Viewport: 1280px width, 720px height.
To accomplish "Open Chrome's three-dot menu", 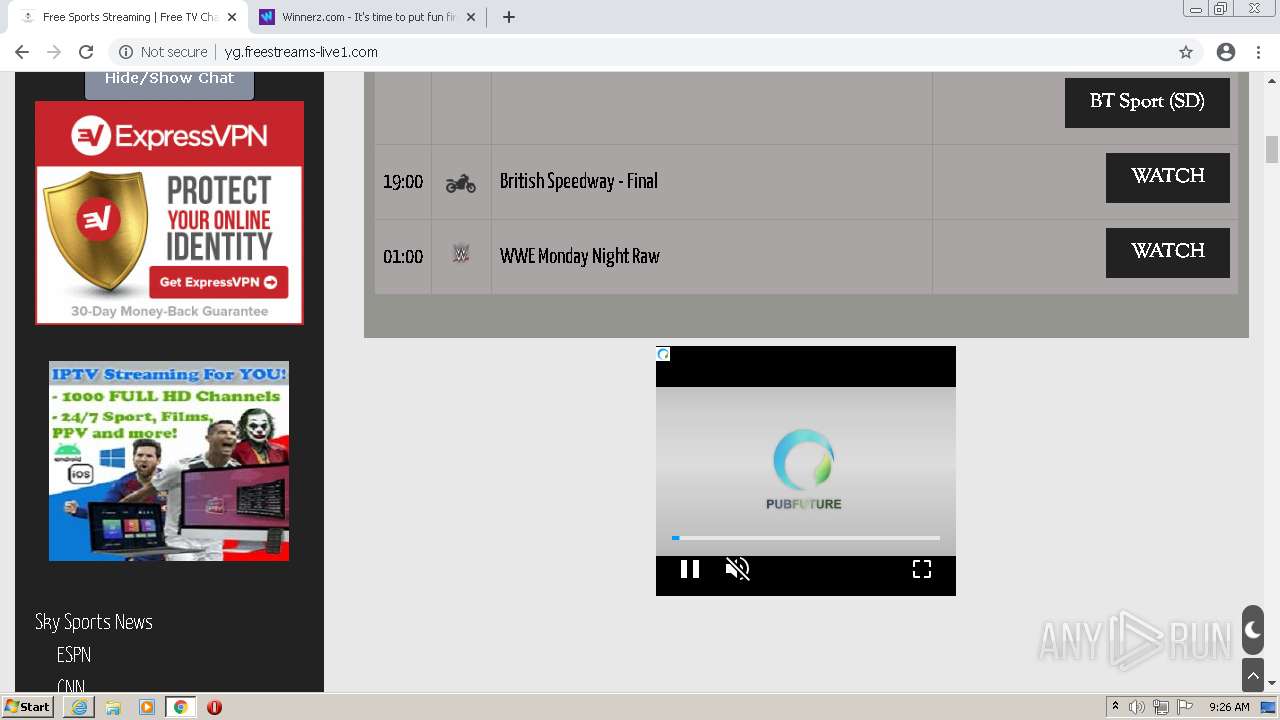I will [1258, 52].
